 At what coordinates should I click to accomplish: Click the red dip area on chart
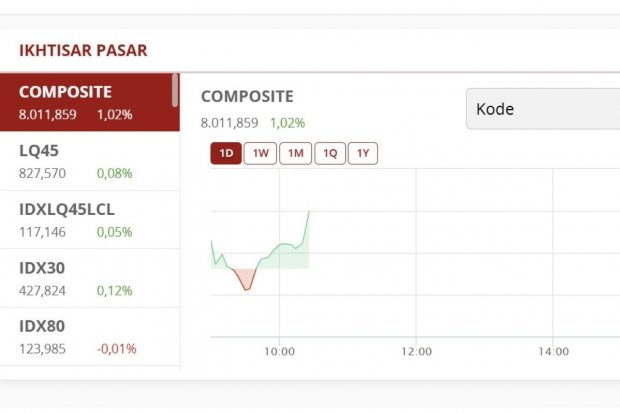tap(245, 278)
